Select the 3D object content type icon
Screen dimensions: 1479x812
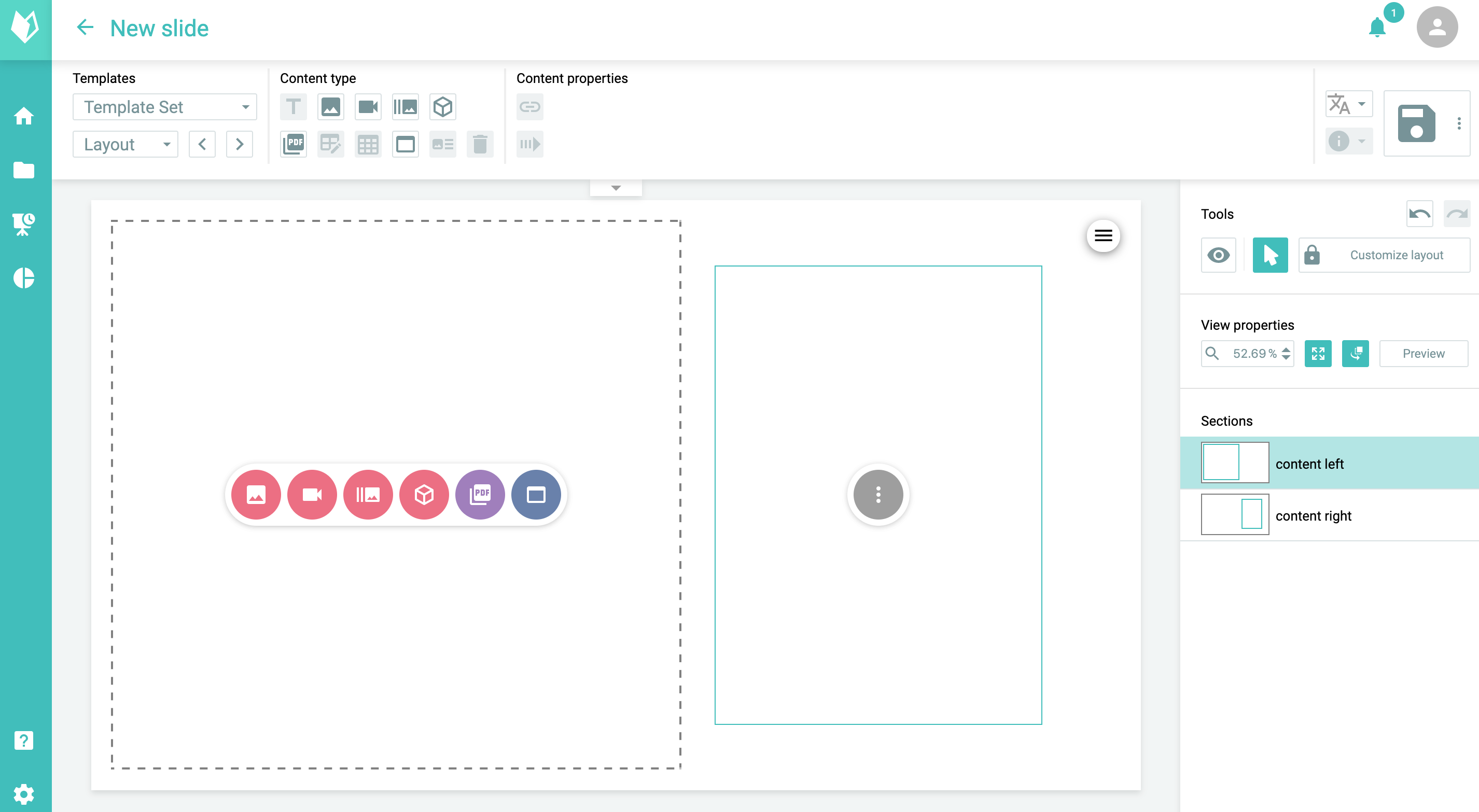coord(443,107)
